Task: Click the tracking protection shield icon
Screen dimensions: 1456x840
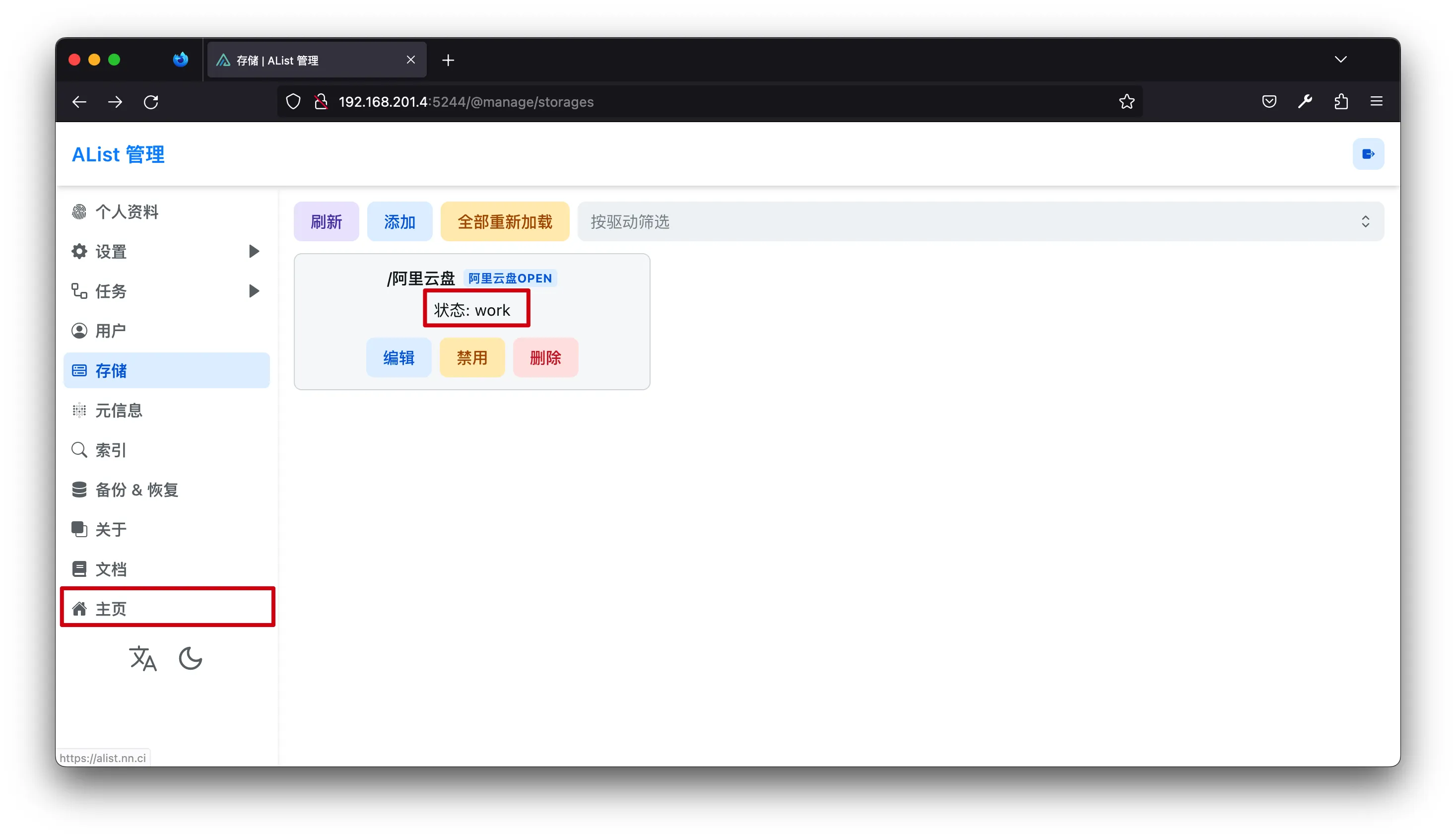Action: (x=293, y=102)
